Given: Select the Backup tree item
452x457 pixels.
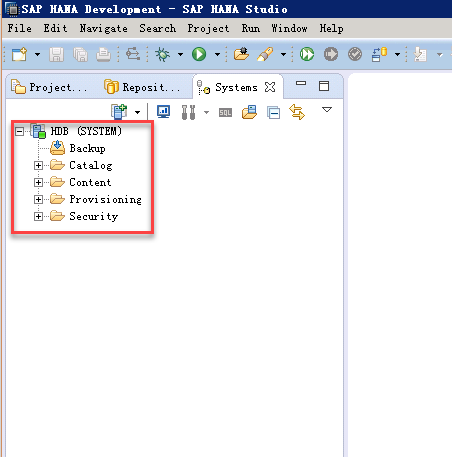Looking at the screenshot, I should (x=87, y=148).
